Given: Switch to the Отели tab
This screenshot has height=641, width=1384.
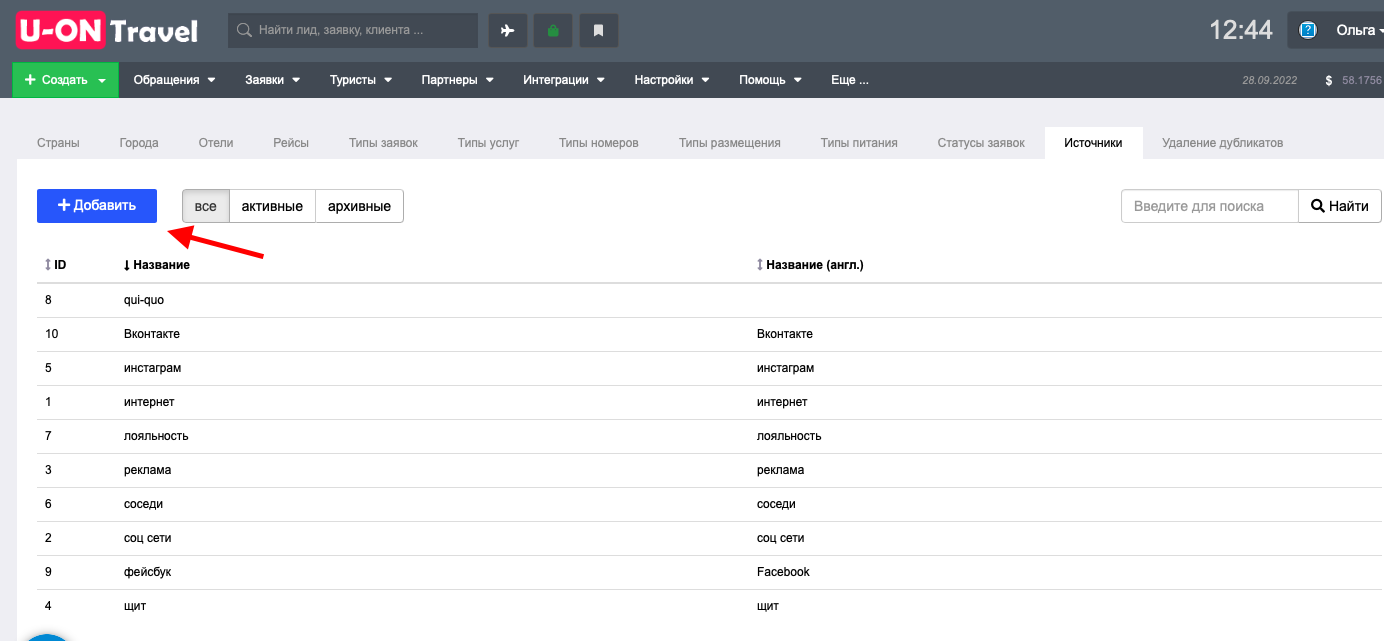Looking at the screenshot, I should pyautogui.click(x=216, y=143).
